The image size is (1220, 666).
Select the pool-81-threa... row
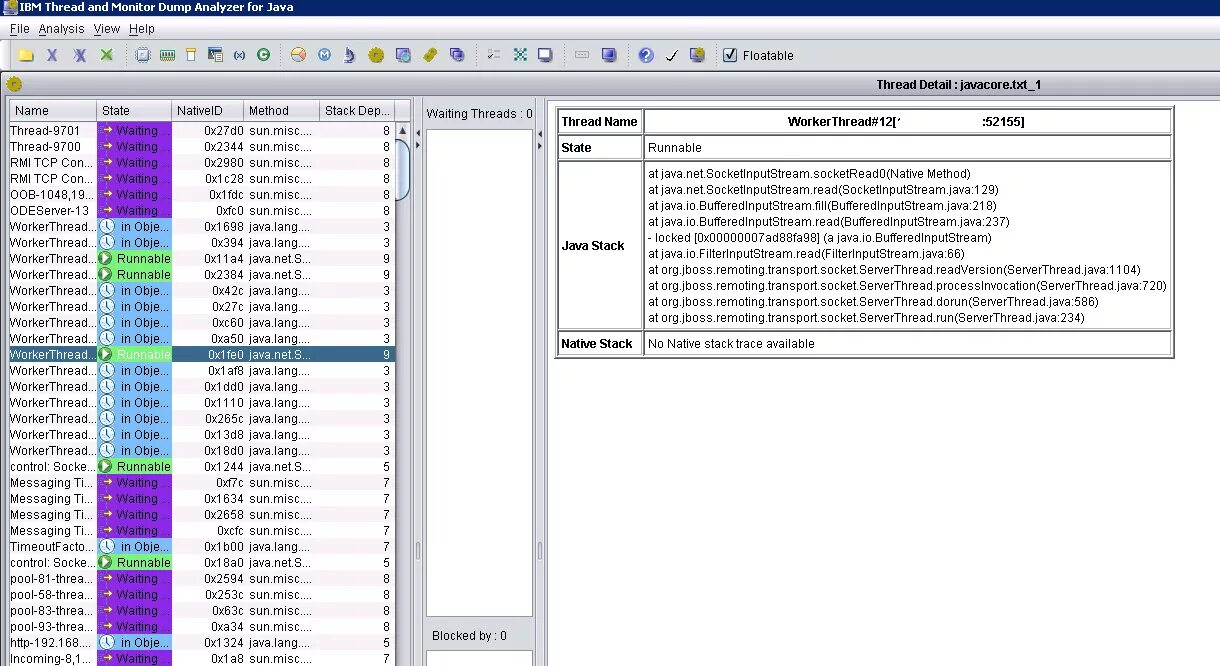[x=202, y=578]
